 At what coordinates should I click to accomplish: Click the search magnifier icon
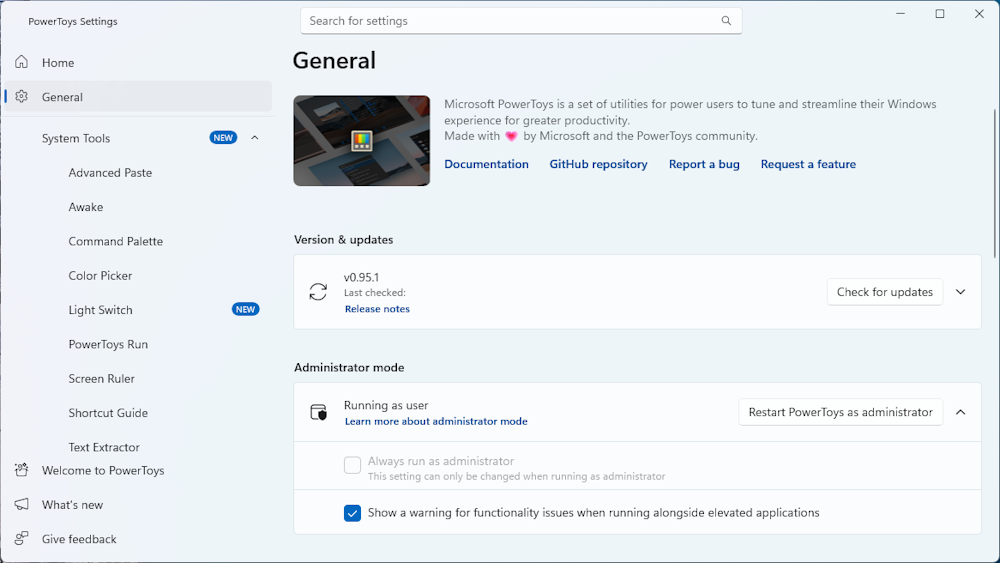[x=726, y=21]
